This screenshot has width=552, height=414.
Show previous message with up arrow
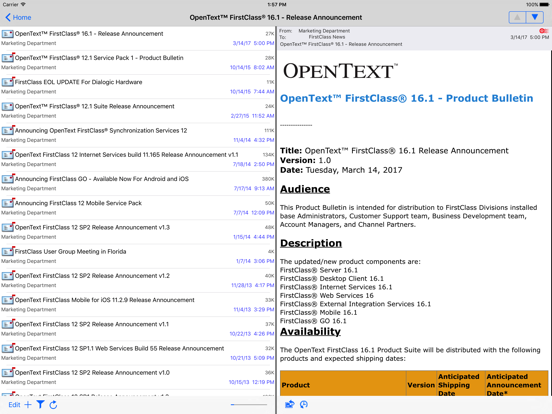pos(517,17)
